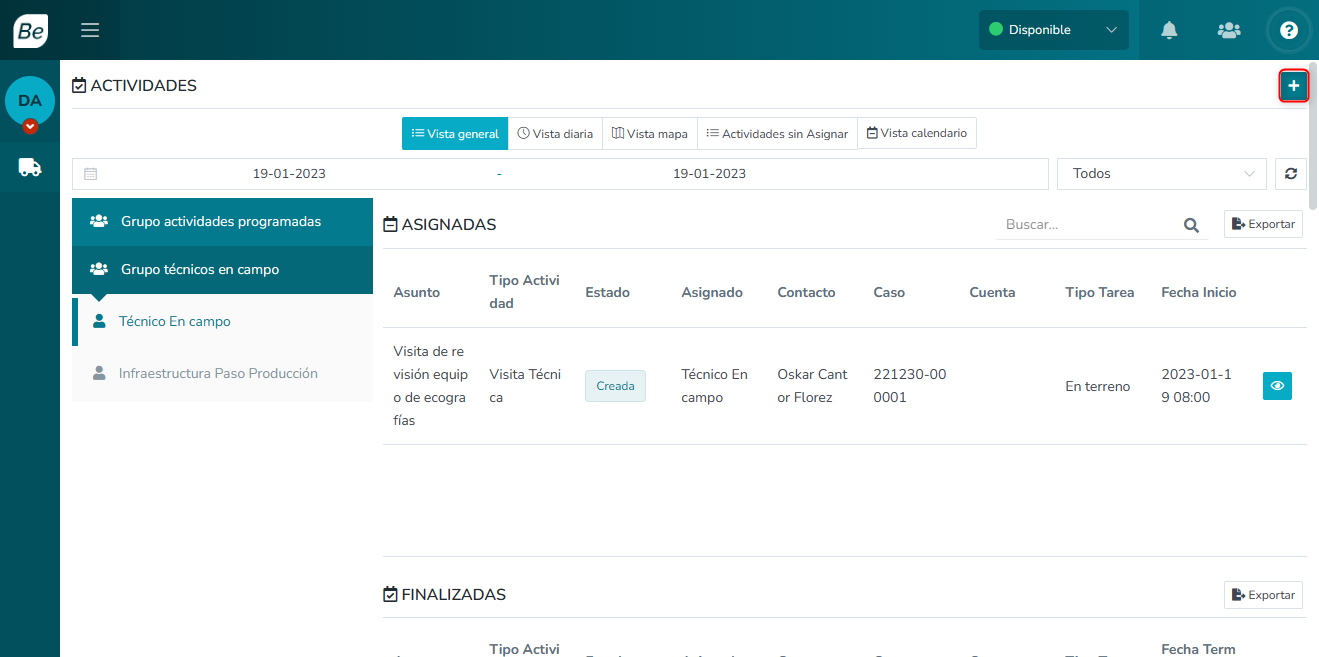1319x657 pixels.
Task: Click the Estado column header
Action: (x=608, y=293)
